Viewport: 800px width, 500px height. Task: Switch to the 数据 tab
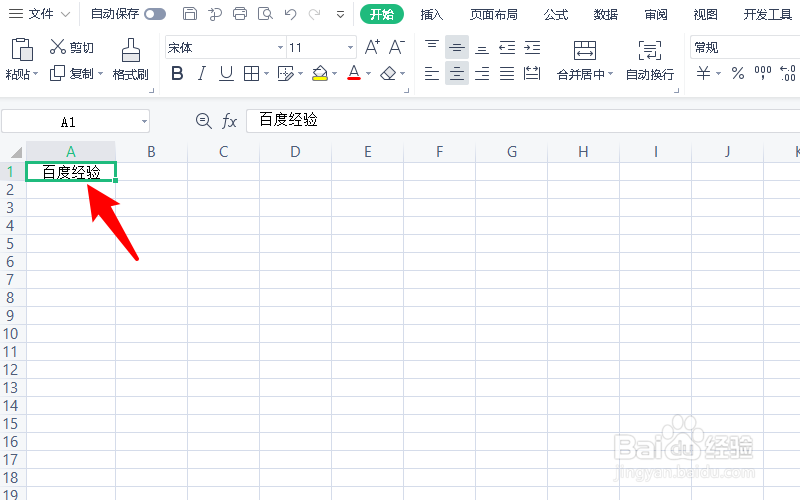606,14
